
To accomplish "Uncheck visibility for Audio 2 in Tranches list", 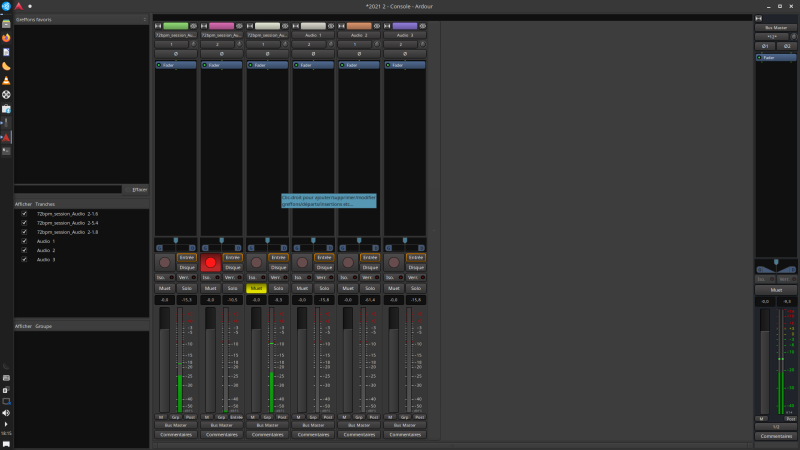I will tap(24, 250).
